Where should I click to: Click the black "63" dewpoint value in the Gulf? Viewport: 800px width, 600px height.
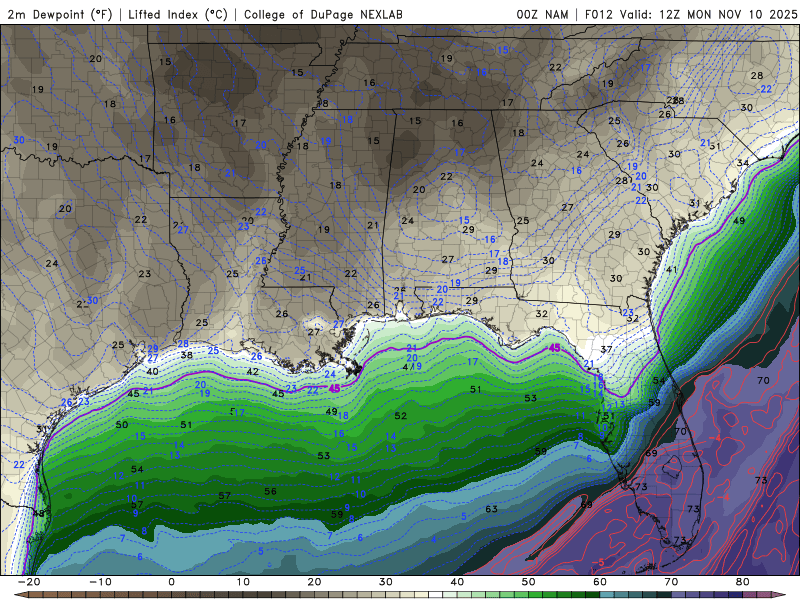(491, 509)
